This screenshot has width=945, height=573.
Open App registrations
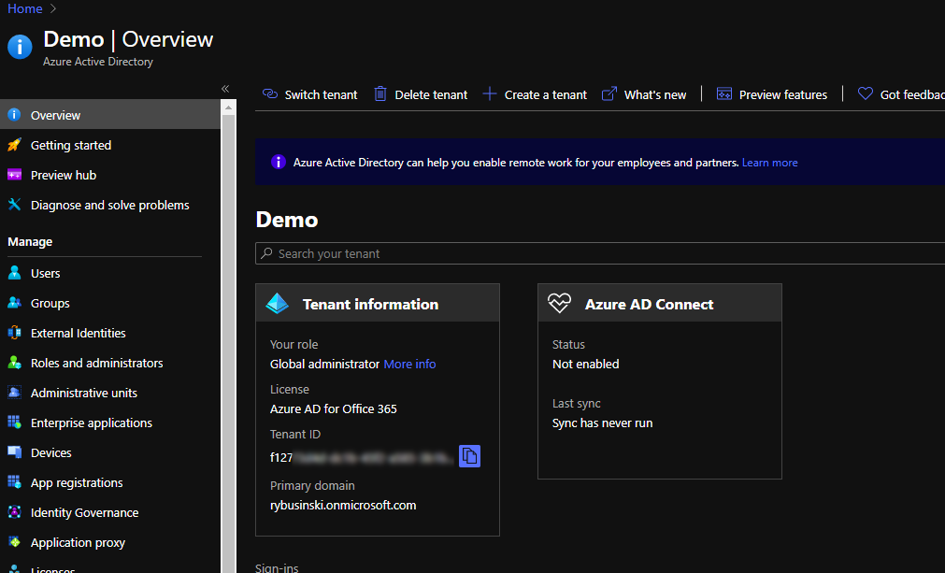coord(77,483)
